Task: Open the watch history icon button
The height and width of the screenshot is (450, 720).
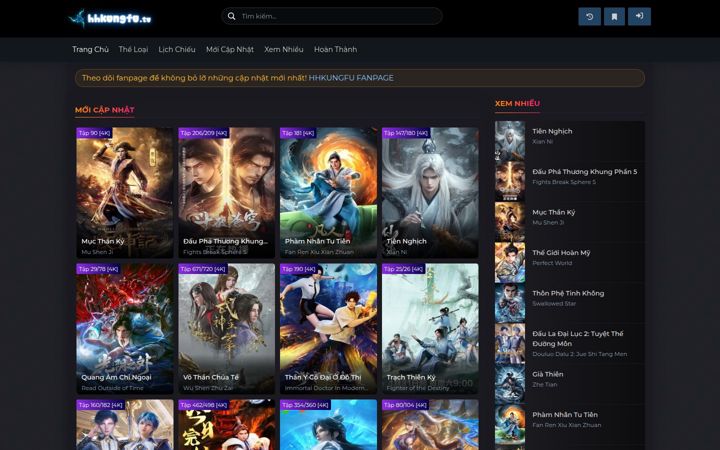Action: tap(590, 17)
